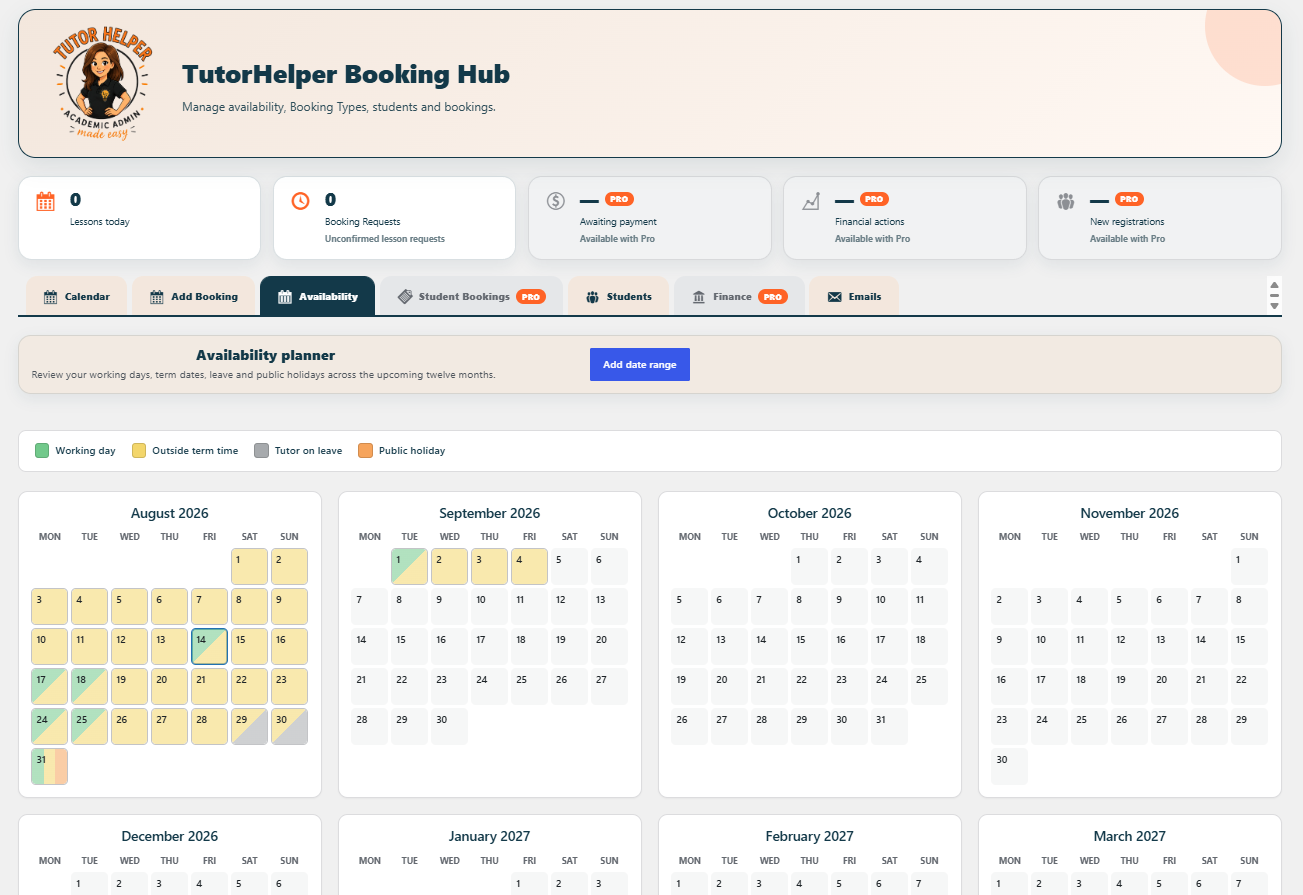1303x895 pixels.
Task: Select August 1 in the calendar
Action: click(x=249, y=567)
